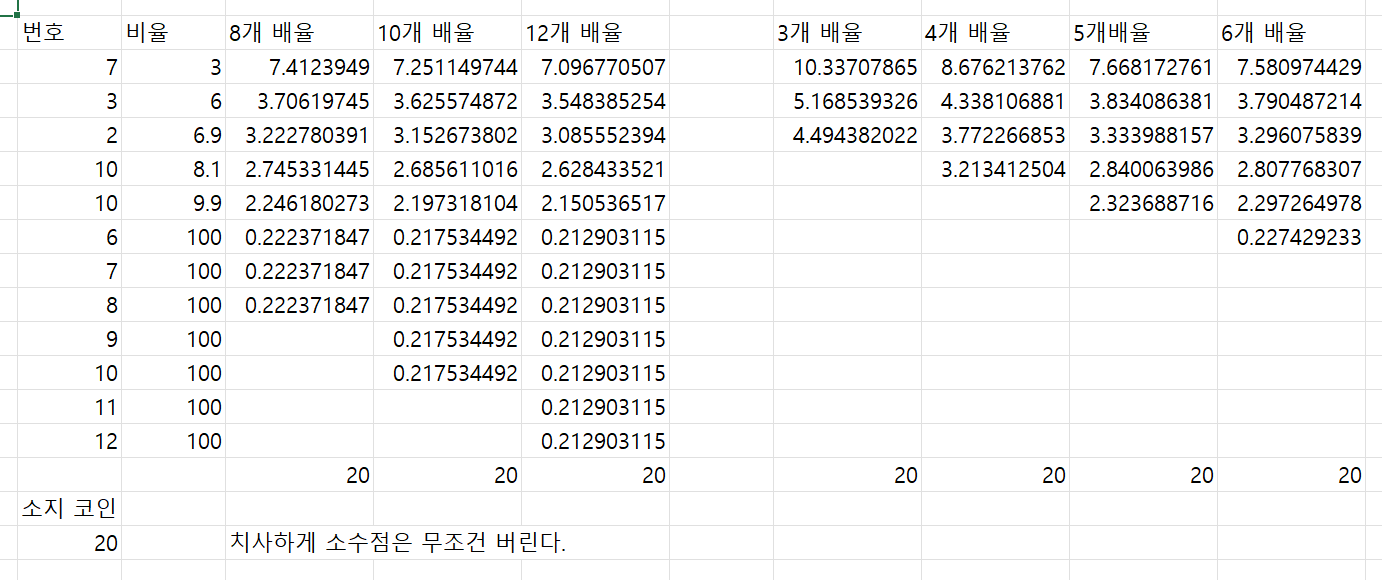Click cell containing 3.772266853
1382x580 pixels.
(x=996, y=136)
